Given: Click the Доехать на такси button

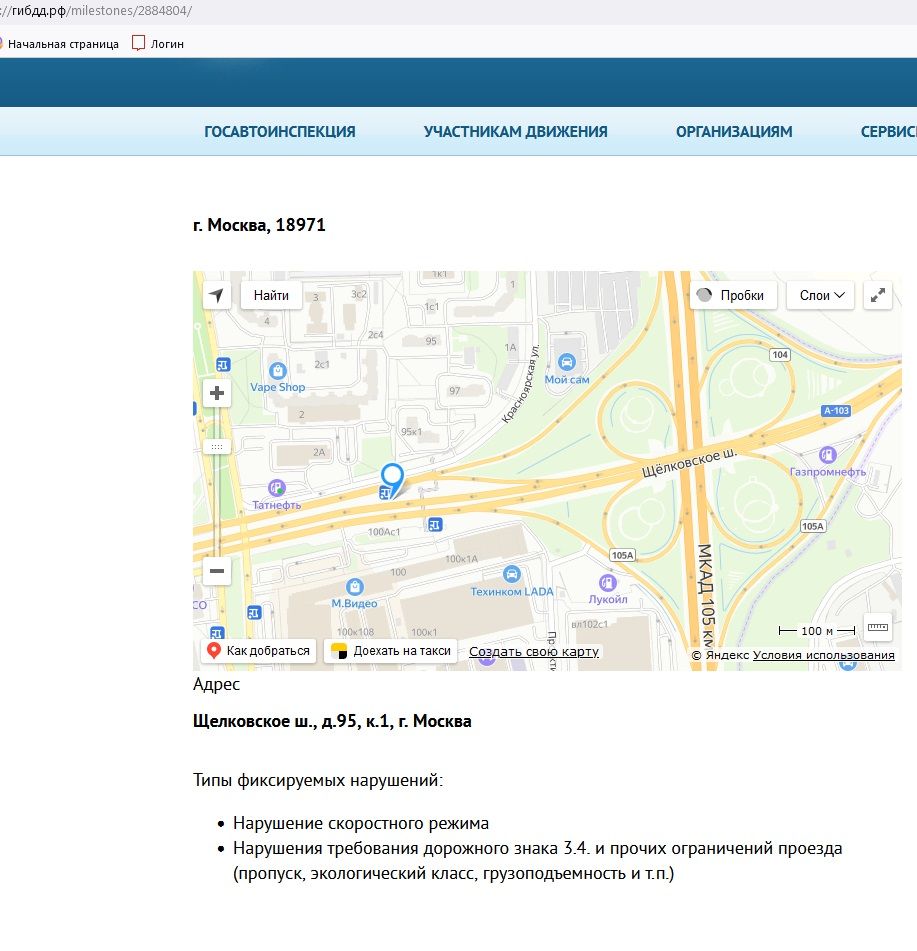Looking at the screenshot, I should [391, 651].
